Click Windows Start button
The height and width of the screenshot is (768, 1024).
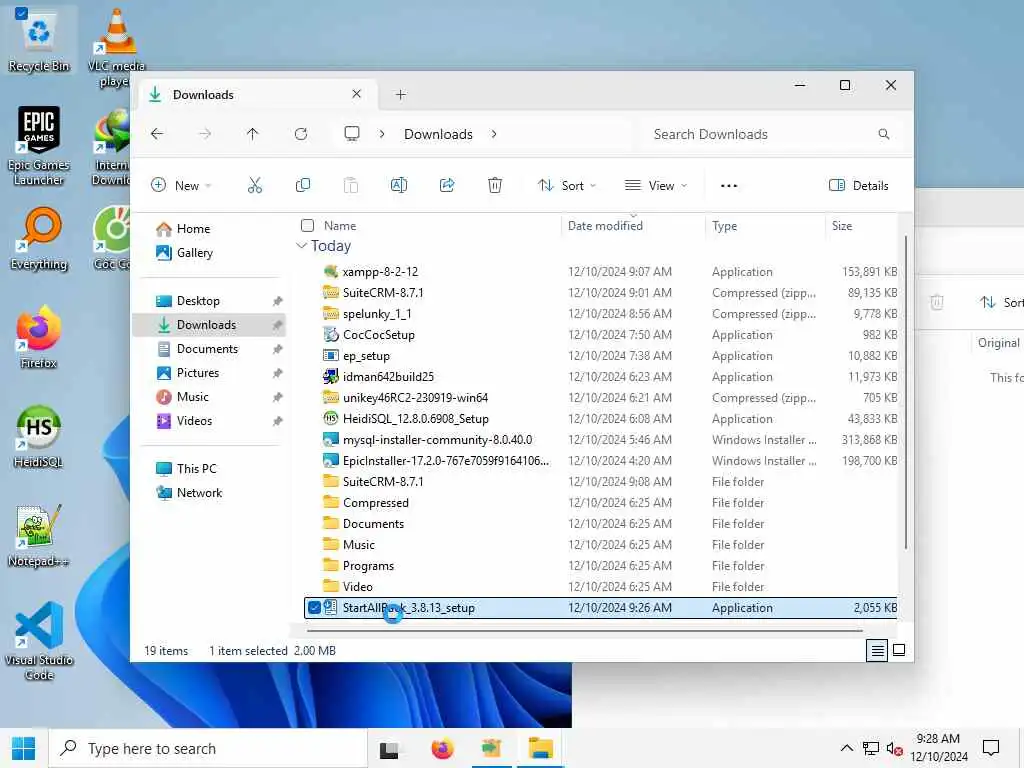click(24, 748)
